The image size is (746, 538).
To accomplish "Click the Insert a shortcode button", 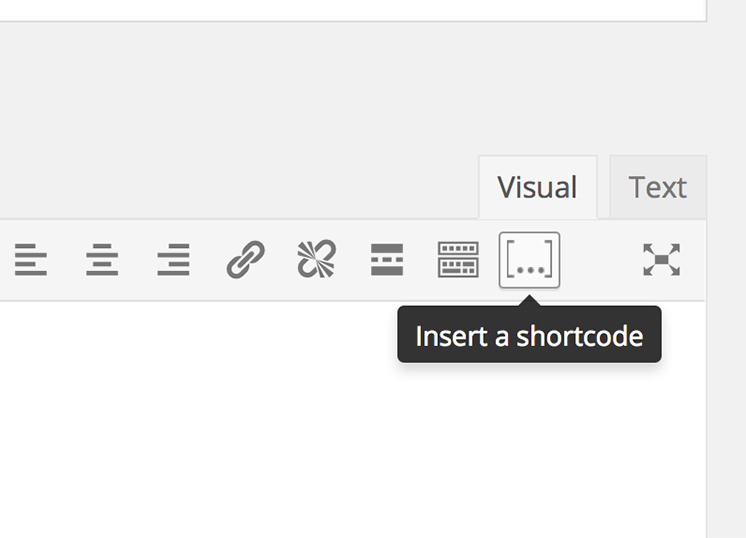I will click(529, 260).
